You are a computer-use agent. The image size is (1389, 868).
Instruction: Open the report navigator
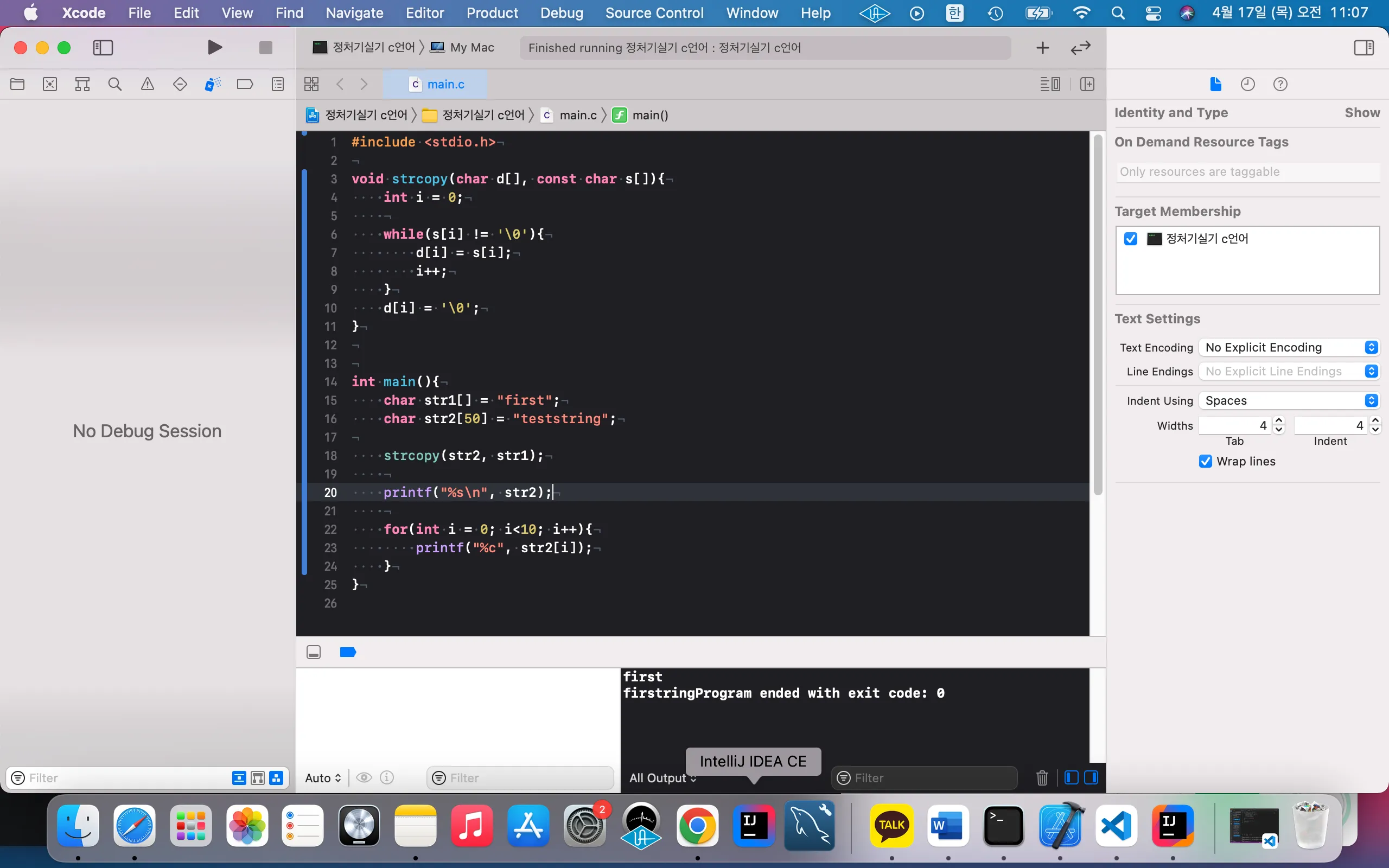pyautogui.click(x=278, y=85)
